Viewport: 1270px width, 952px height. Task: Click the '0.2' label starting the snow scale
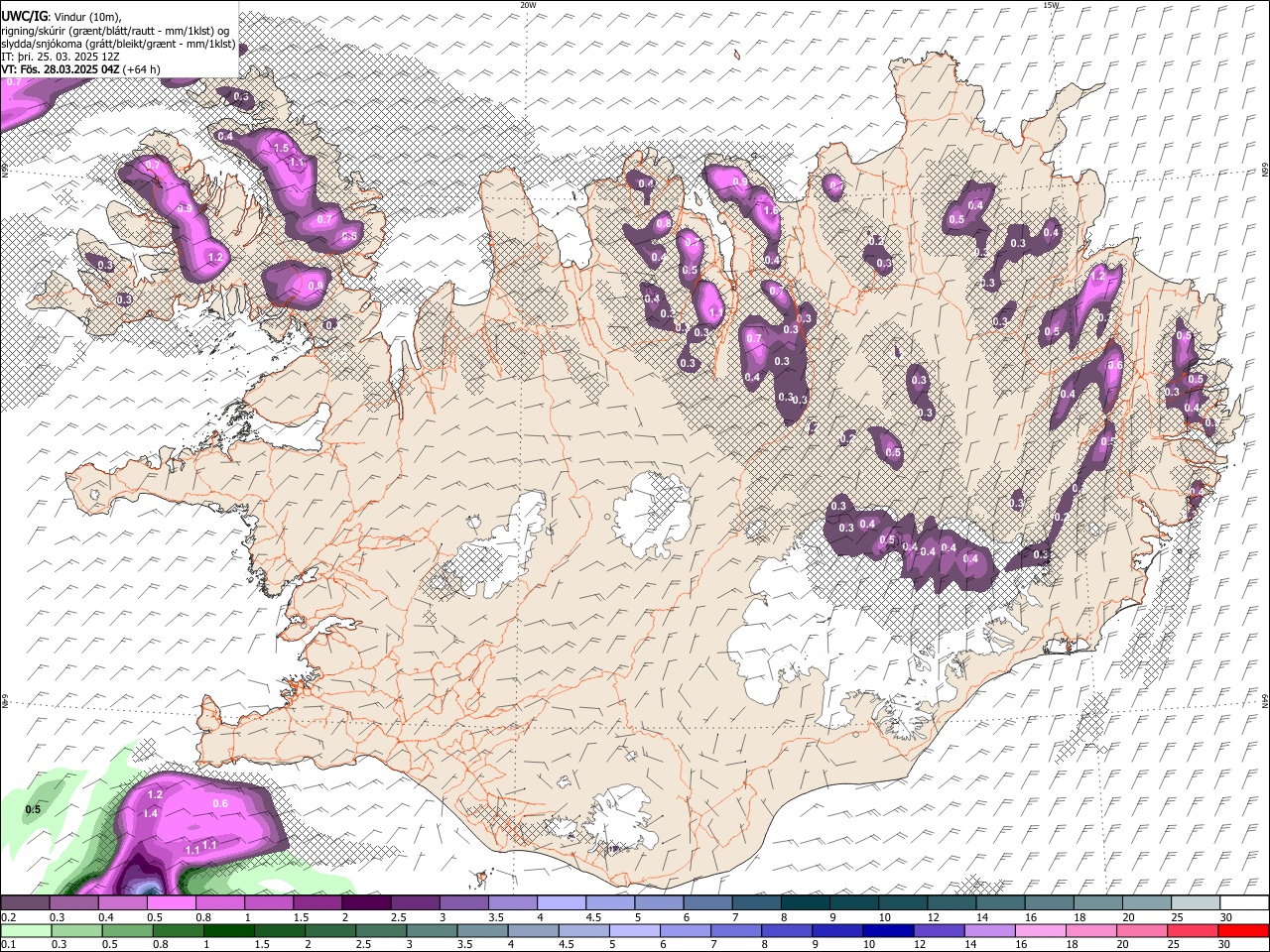pyautogui.click(x=8, y=917)
